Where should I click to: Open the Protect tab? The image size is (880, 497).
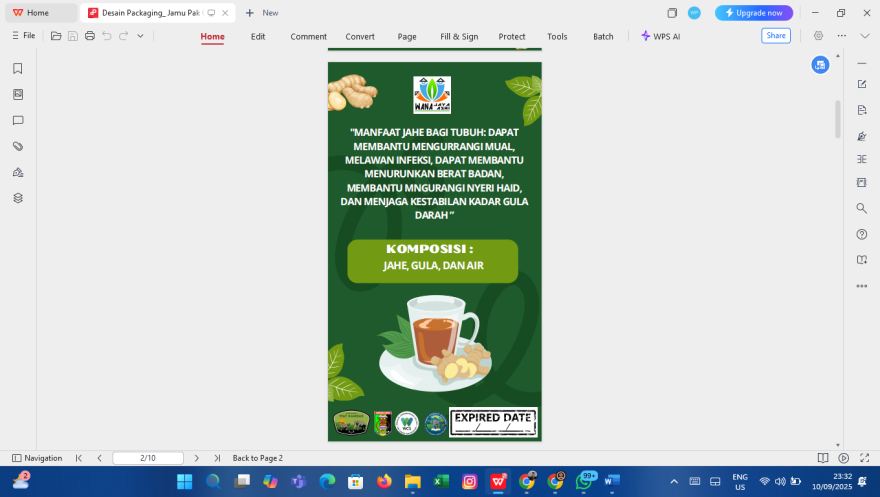(x=512, y=37)
